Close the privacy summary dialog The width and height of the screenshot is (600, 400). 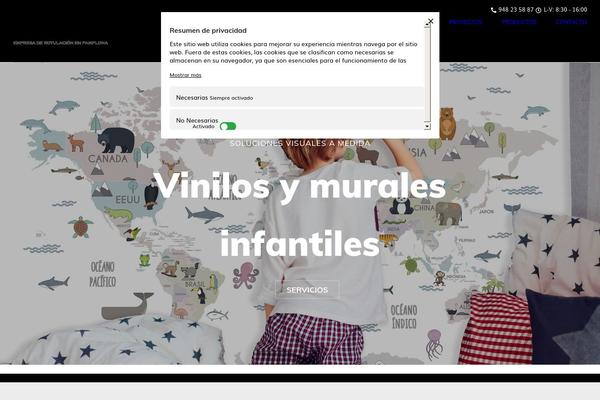(x=430, y=21)
